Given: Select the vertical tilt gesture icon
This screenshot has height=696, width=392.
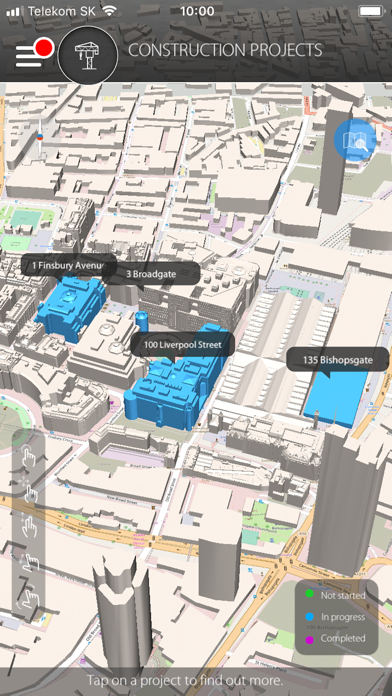Looking at the screenshot, I should (x=28, y=524).
